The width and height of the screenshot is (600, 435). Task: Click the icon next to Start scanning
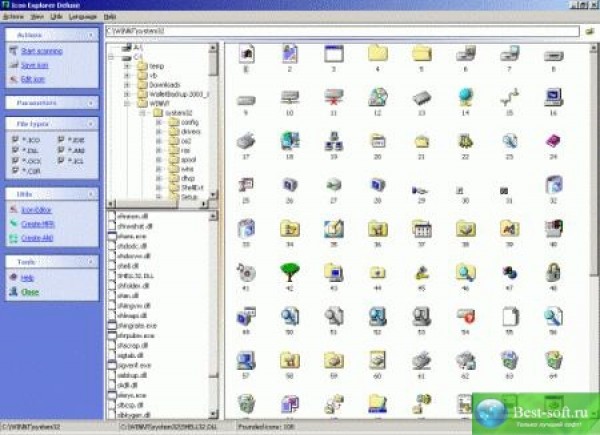click(14, 51)
